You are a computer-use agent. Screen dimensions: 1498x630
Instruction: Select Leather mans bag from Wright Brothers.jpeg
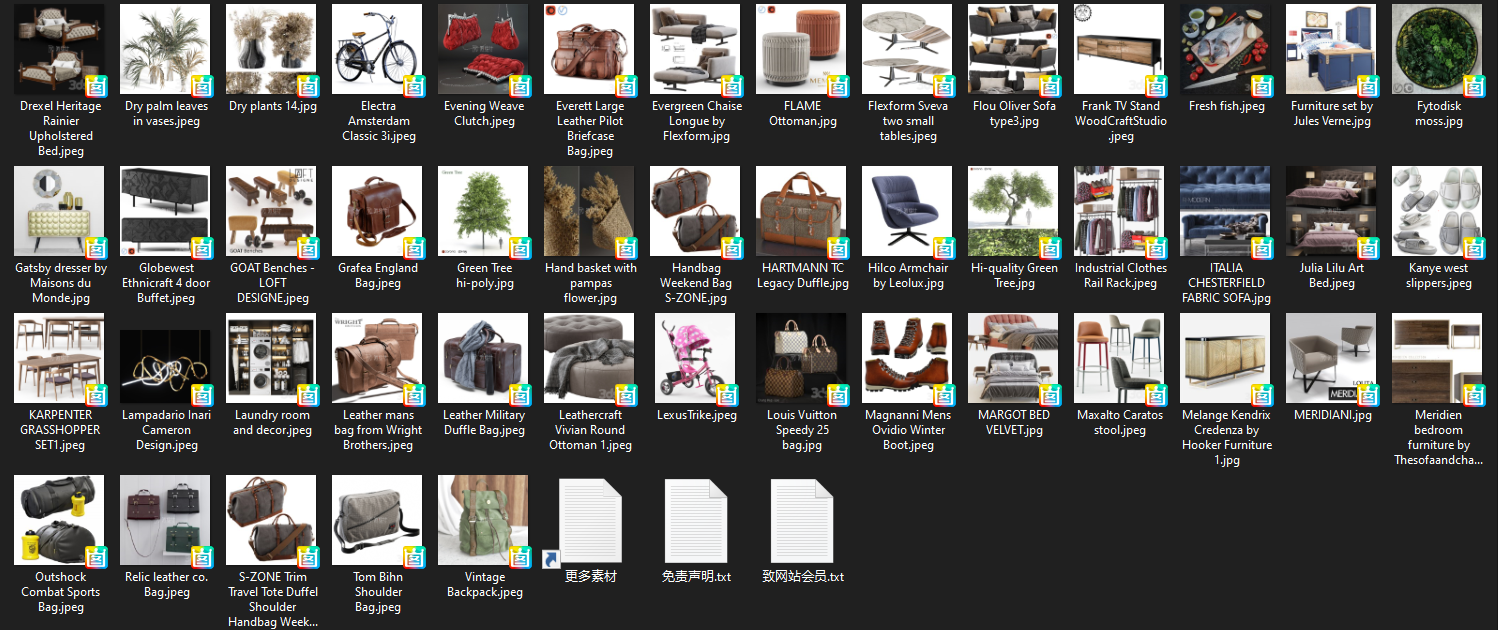tap(378, 358)
